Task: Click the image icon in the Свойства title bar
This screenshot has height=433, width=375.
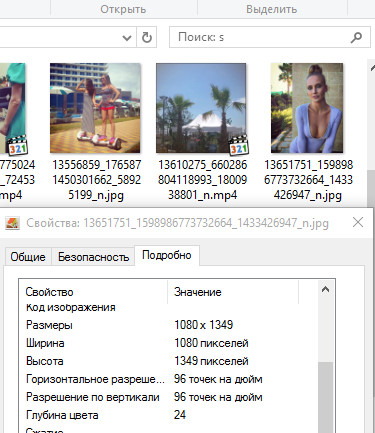Action: (x=12, y=223)
